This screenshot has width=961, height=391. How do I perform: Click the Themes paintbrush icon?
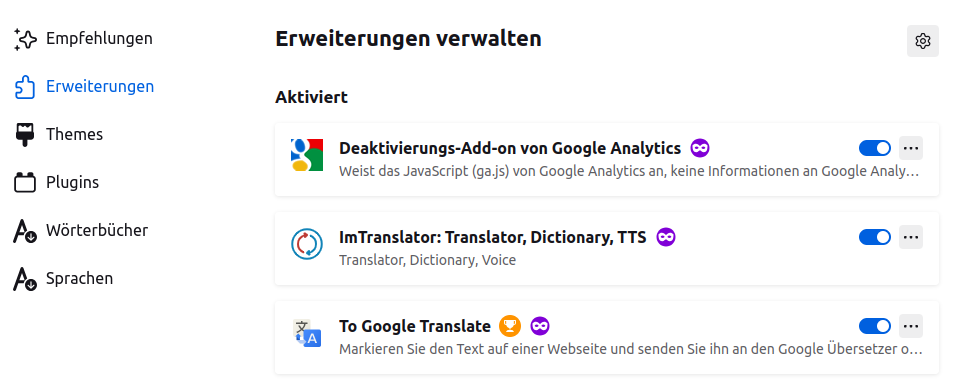click(x=25, y=134)
